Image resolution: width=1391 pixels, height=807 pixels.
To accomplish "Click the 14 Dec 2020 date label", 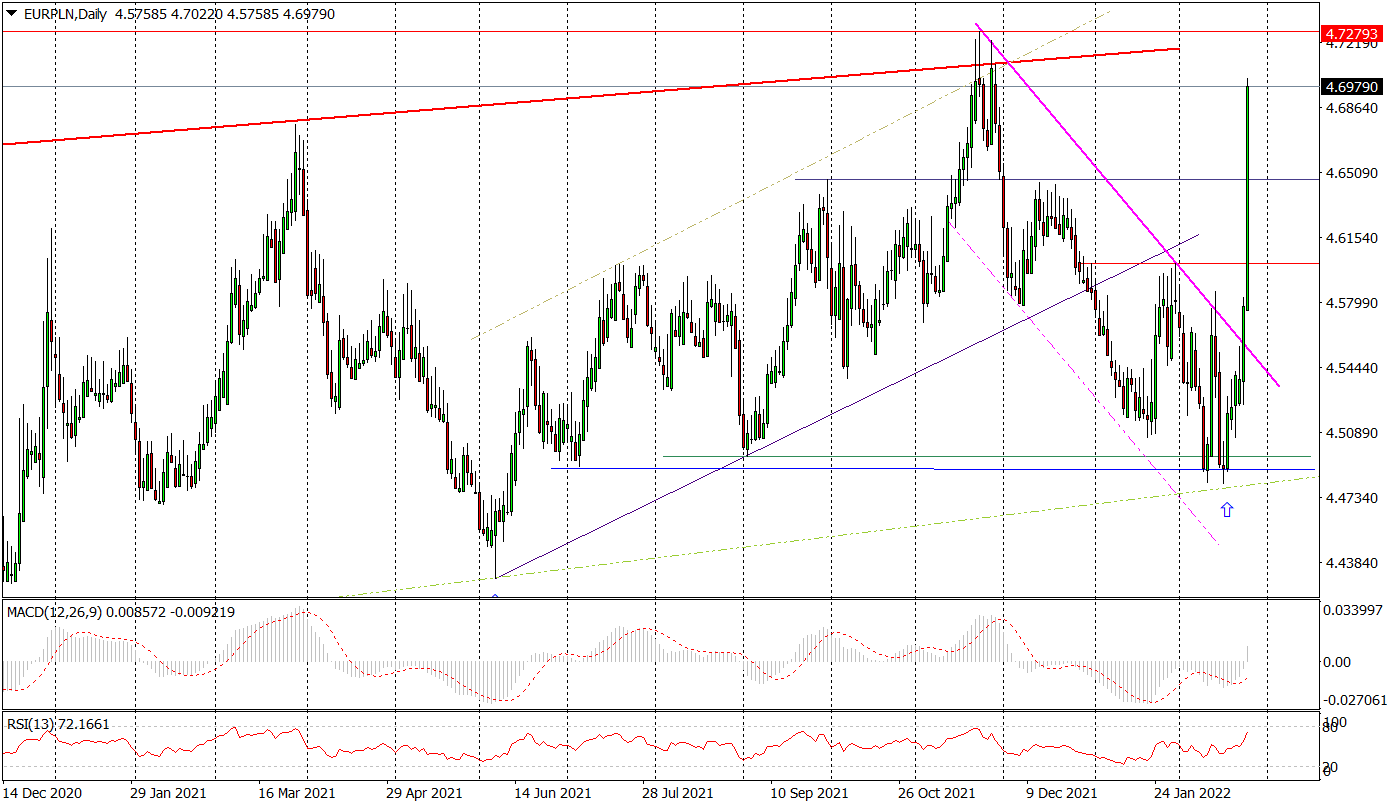I will click(x=43, y=793).
